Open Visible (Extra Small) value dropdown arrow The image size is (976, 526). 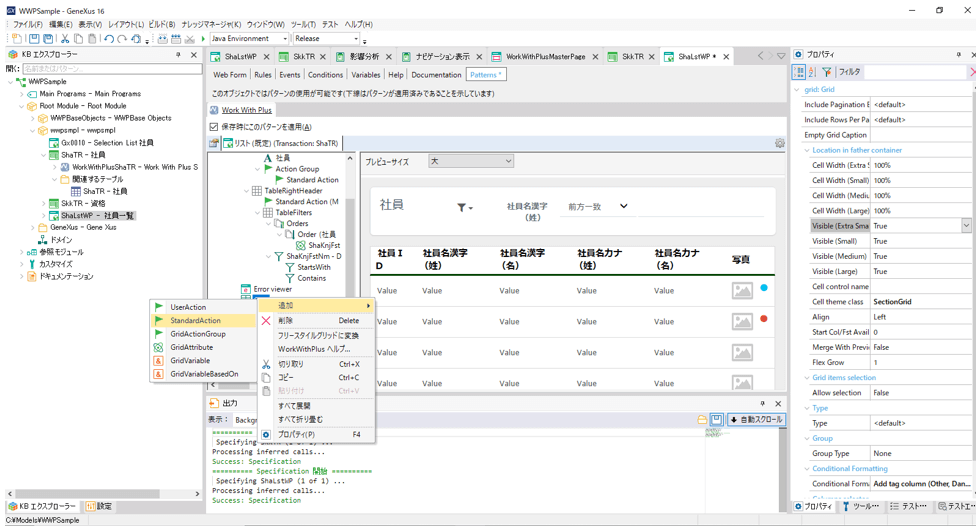pos(965,226)
